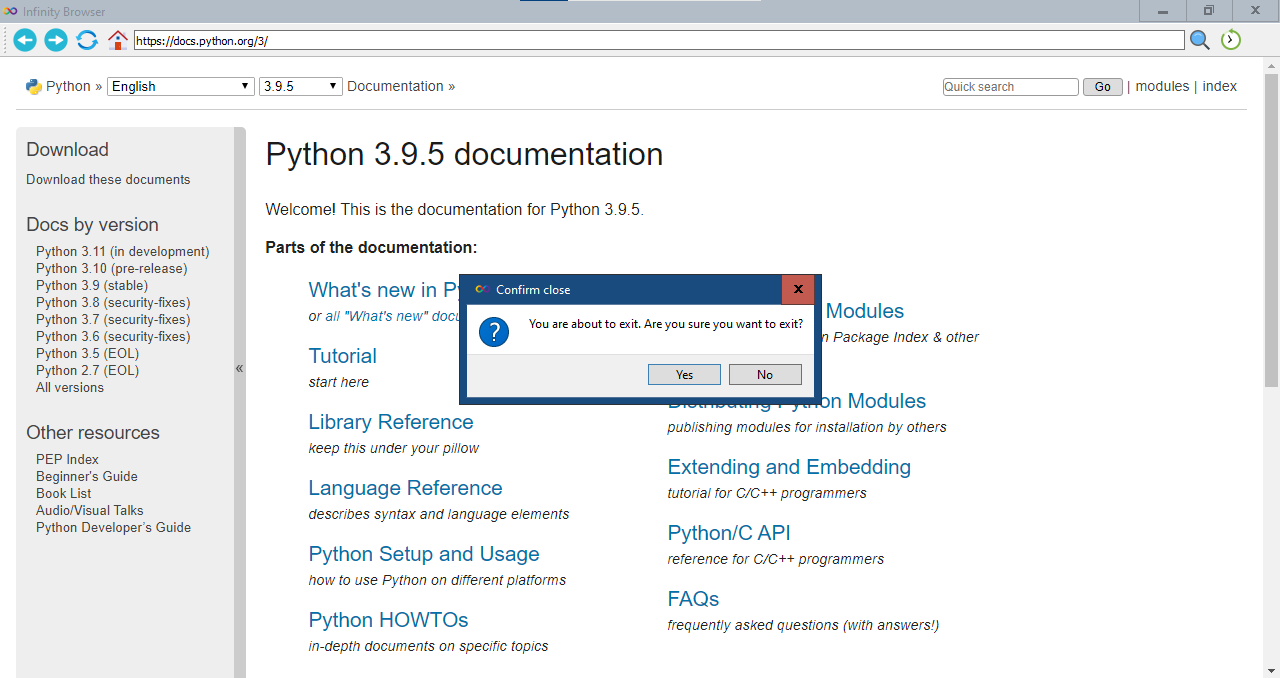Open Python 2.7 (EOL) docs
Screen dimensions: 1280x678
tap(88, 371)
